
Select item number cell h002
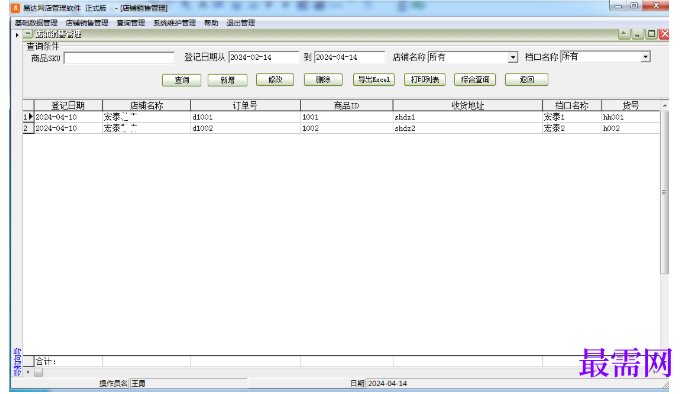631,128
